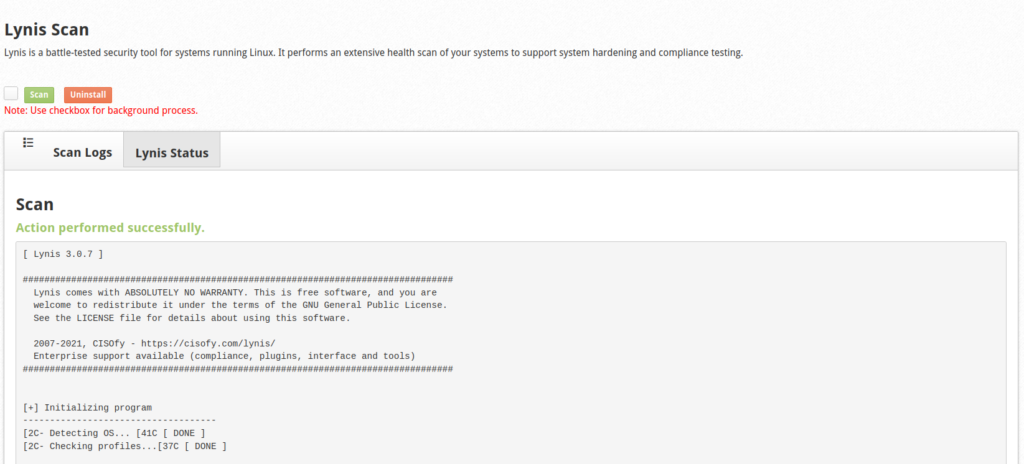Click the LICENSE file log line
Screen dimensions: 1024x464
[x=191, y=318]
